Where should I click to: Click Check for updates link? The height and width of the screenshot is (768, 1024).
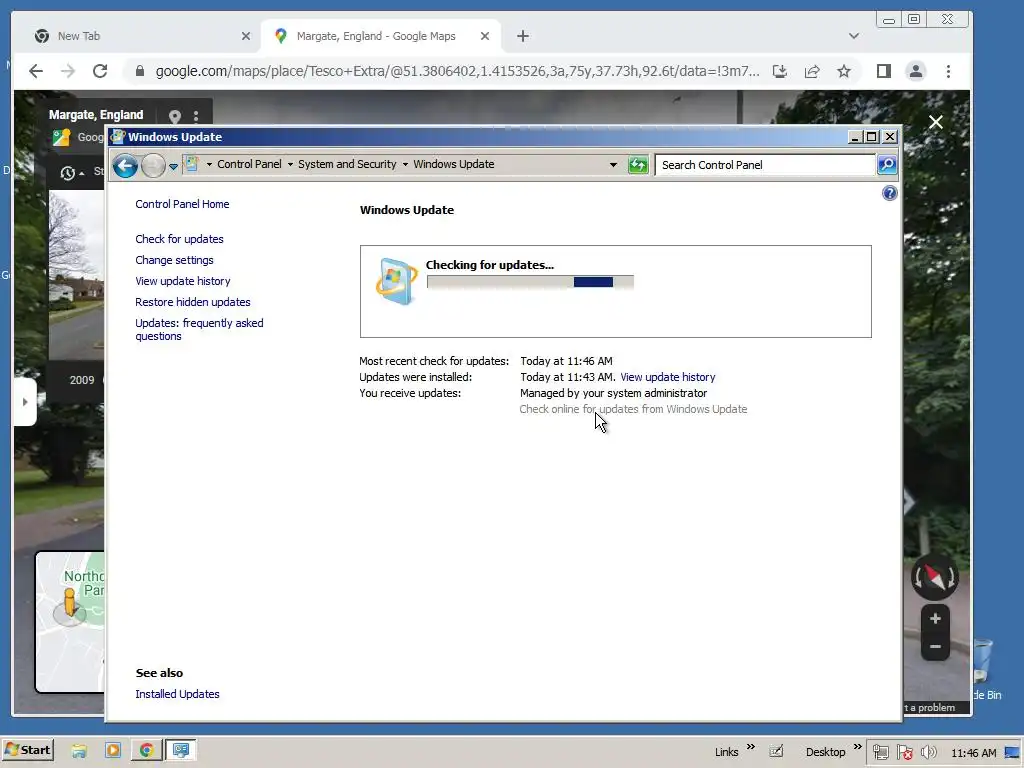click(179, 239)
